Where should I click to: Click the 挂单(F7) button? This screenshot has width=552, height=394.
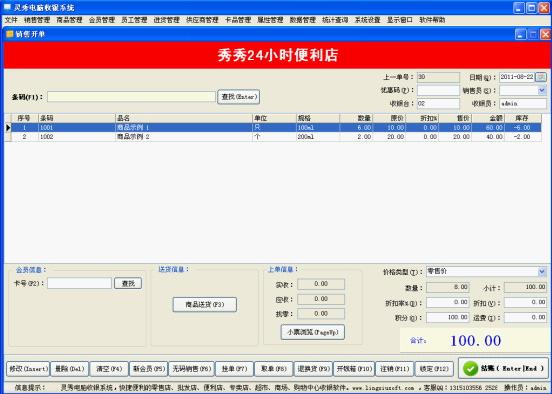point(234,369)
